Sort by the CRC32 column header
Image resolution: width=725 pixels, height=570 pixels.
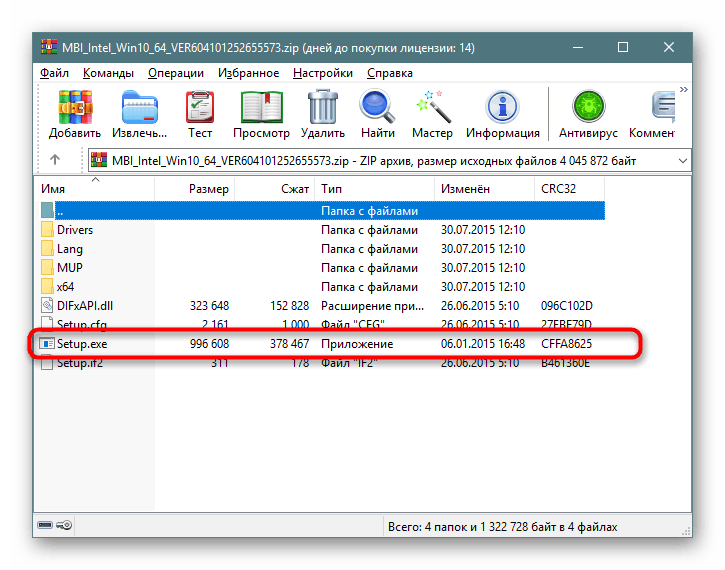pyautogui.click(x=569, y=189)
